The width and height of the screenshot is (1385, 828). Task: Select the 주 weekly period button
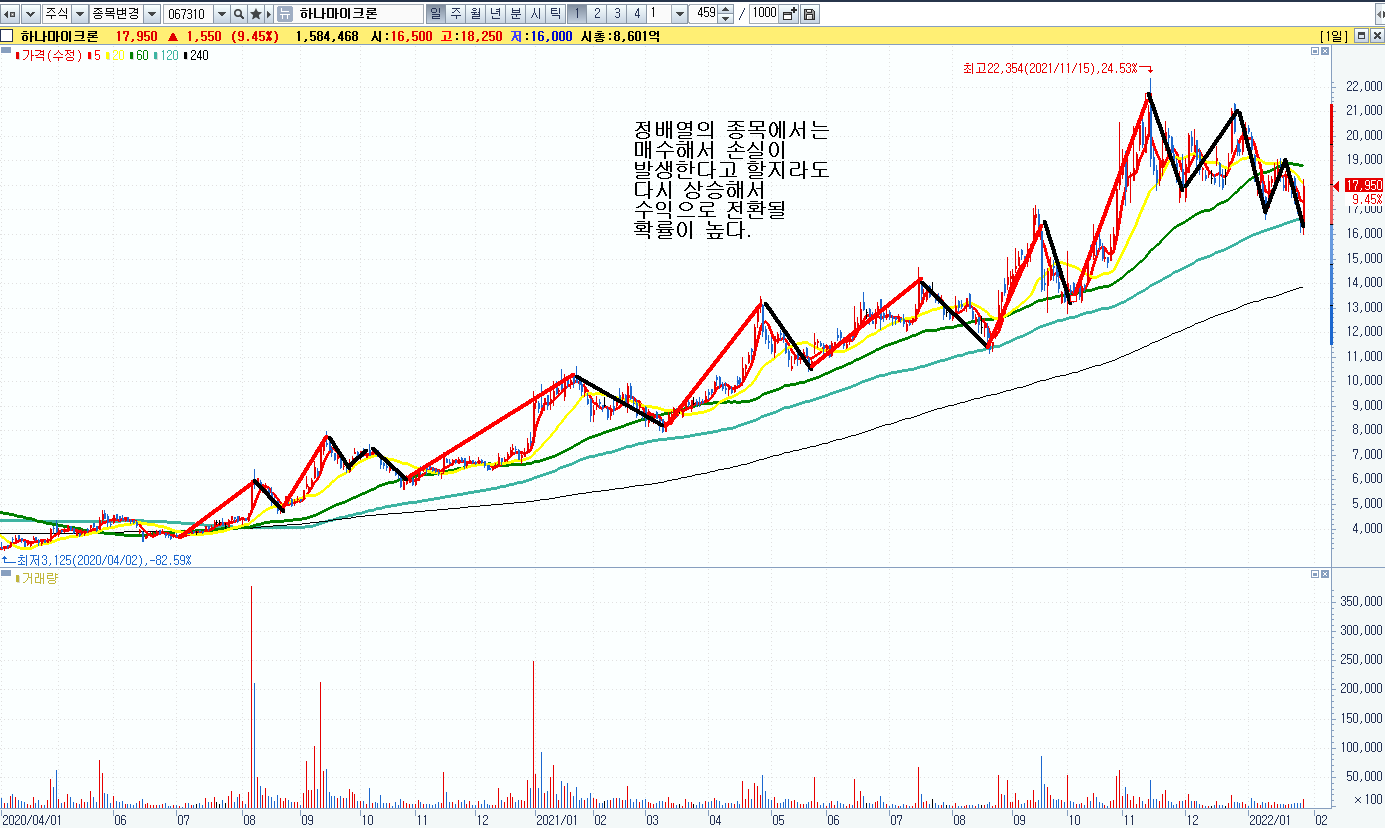click(456, 14)
